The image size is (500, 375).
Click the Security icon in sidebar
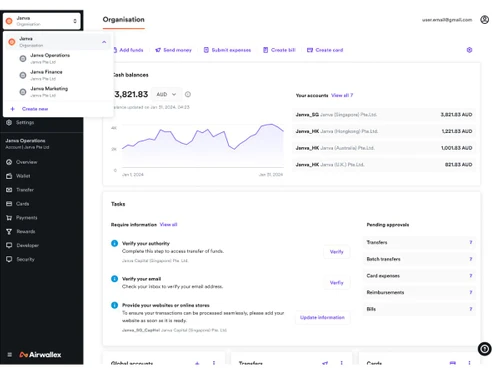[9, 259]
